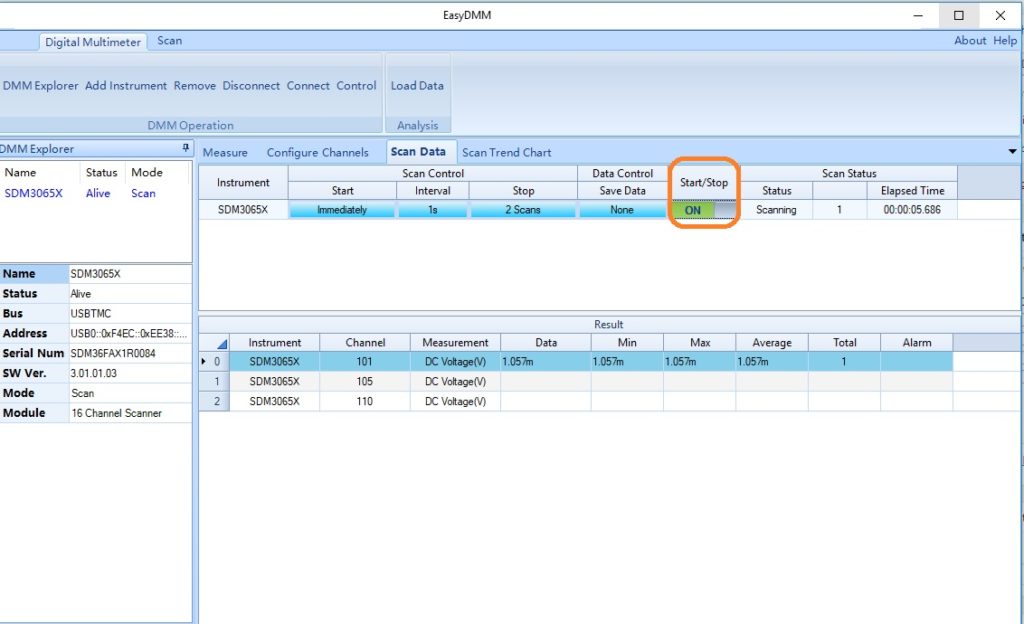Pin the DMM Explorer panel
Image resolution: width=1024 pixels, height=624 pixels.
click(185, 149)
